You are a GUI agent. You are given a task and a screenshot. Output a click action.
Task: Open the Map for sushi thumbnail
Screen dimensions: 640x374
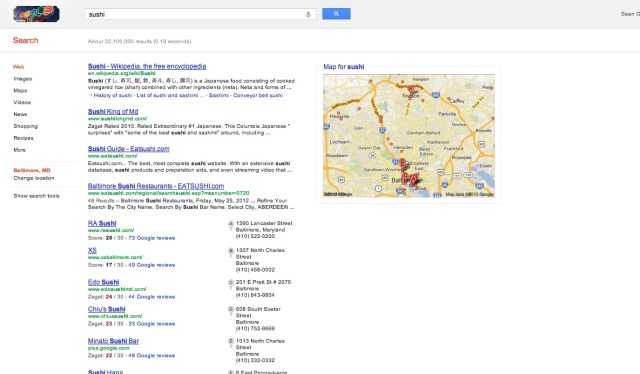409,136
